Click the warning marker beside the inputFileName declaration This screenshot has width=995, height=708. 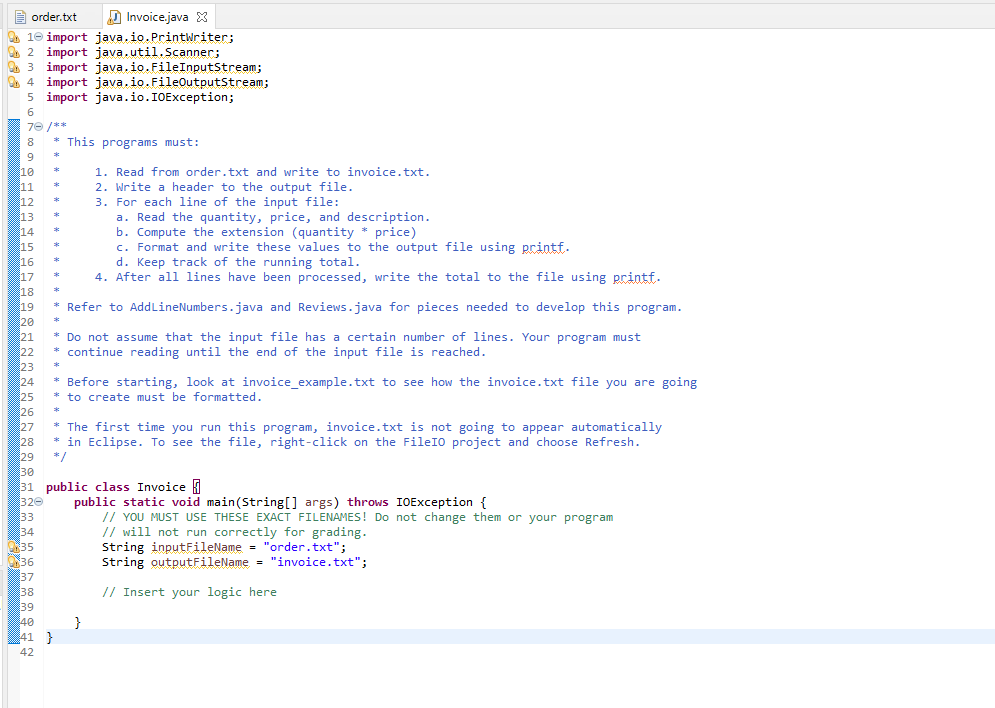(12, 547)
